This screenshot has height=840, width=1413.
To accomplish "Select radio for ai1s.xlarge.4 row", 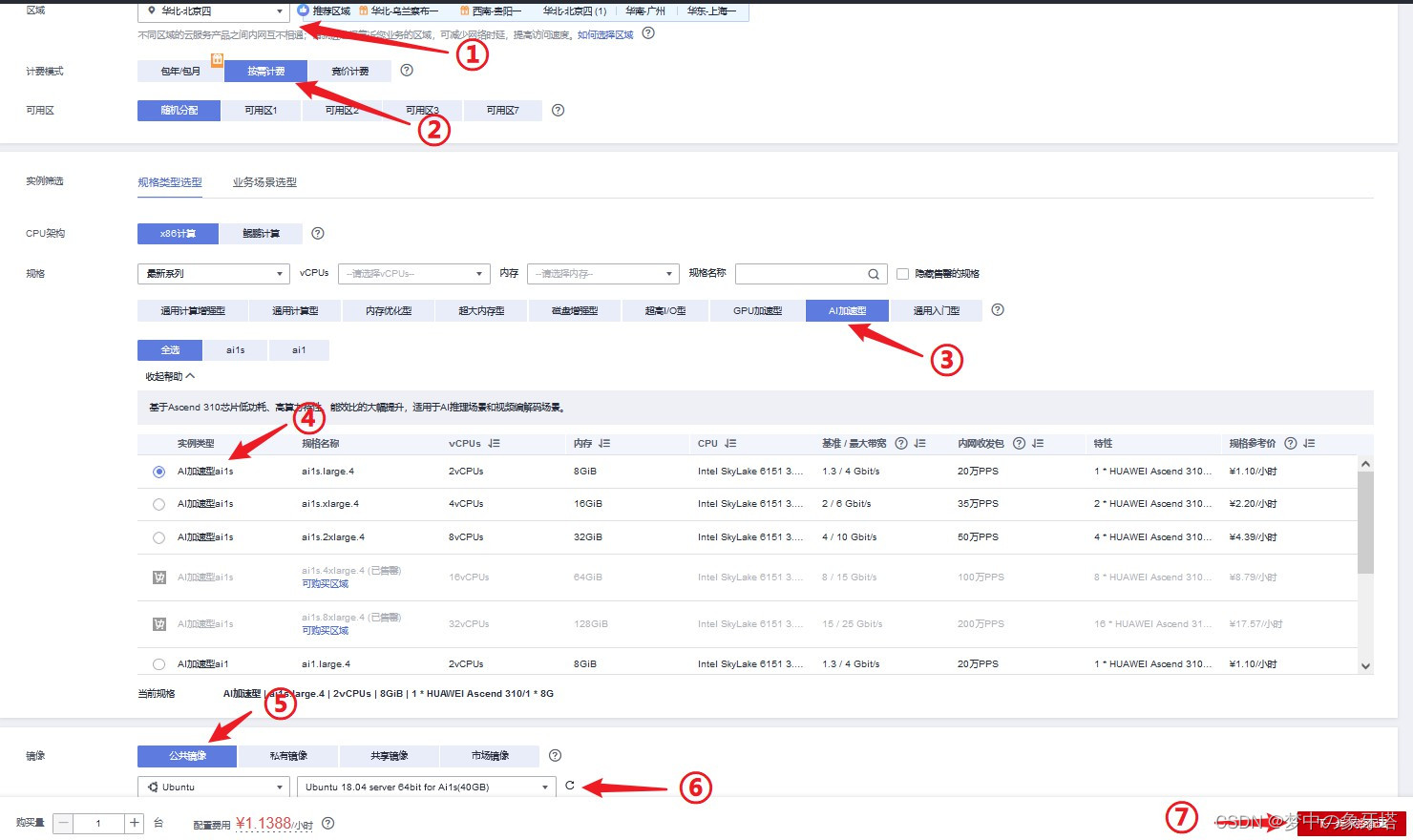I will coord(158,504).
